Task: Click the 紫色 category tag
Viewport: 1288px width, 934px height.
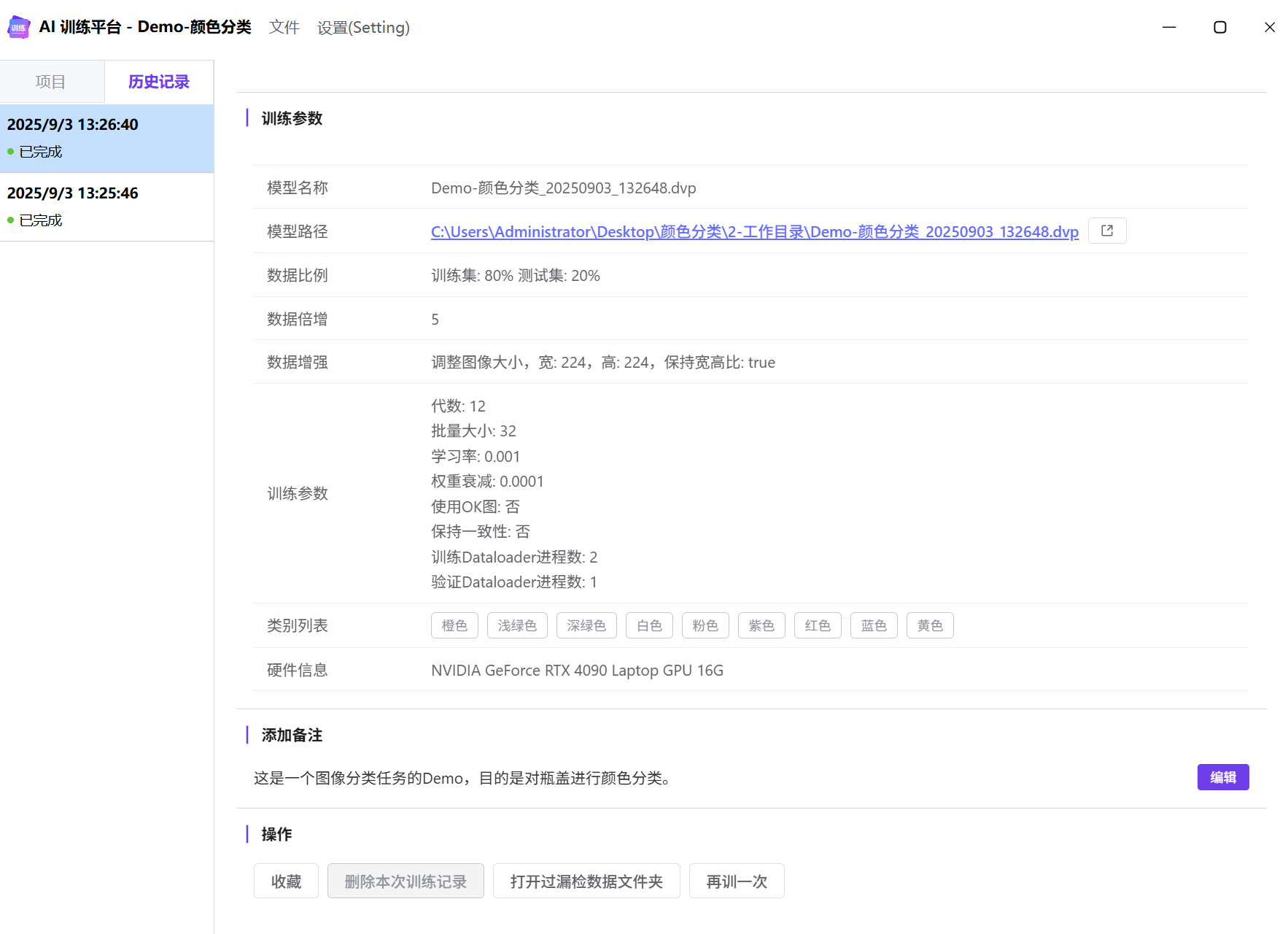Action: coord(761,625)
